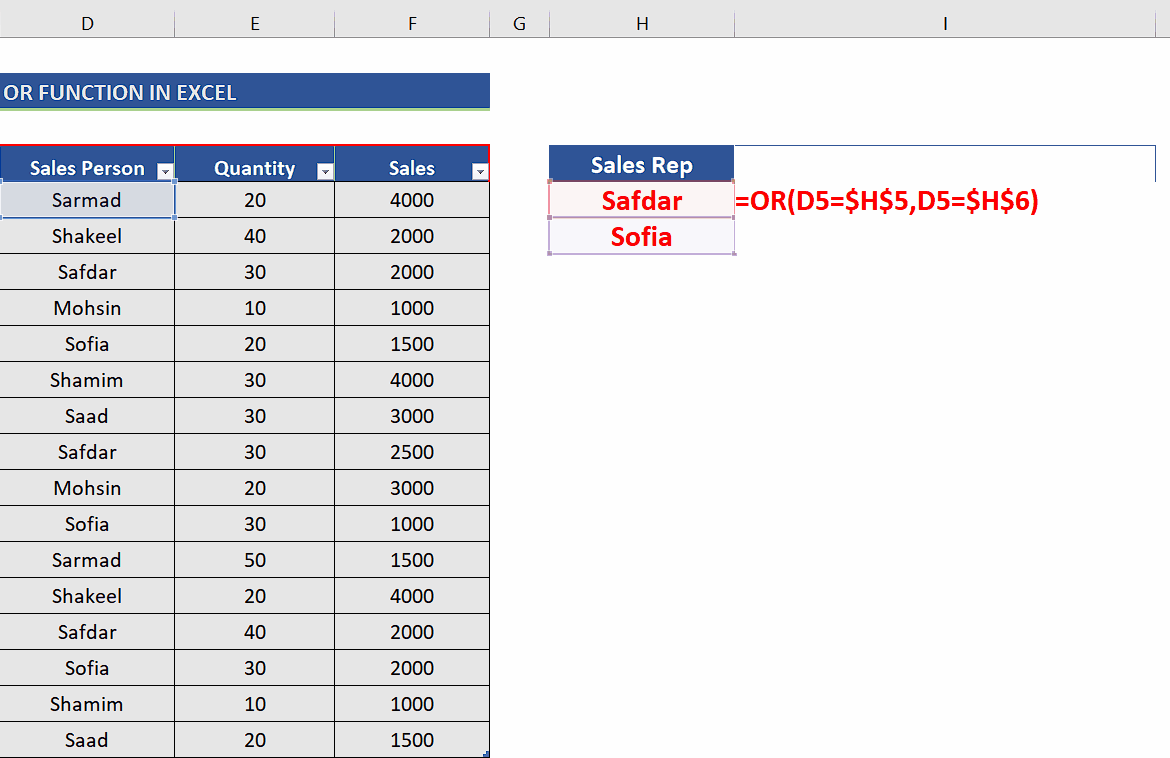Select column header D
The image size is (1170, 758).
click(x=87, y=22)
